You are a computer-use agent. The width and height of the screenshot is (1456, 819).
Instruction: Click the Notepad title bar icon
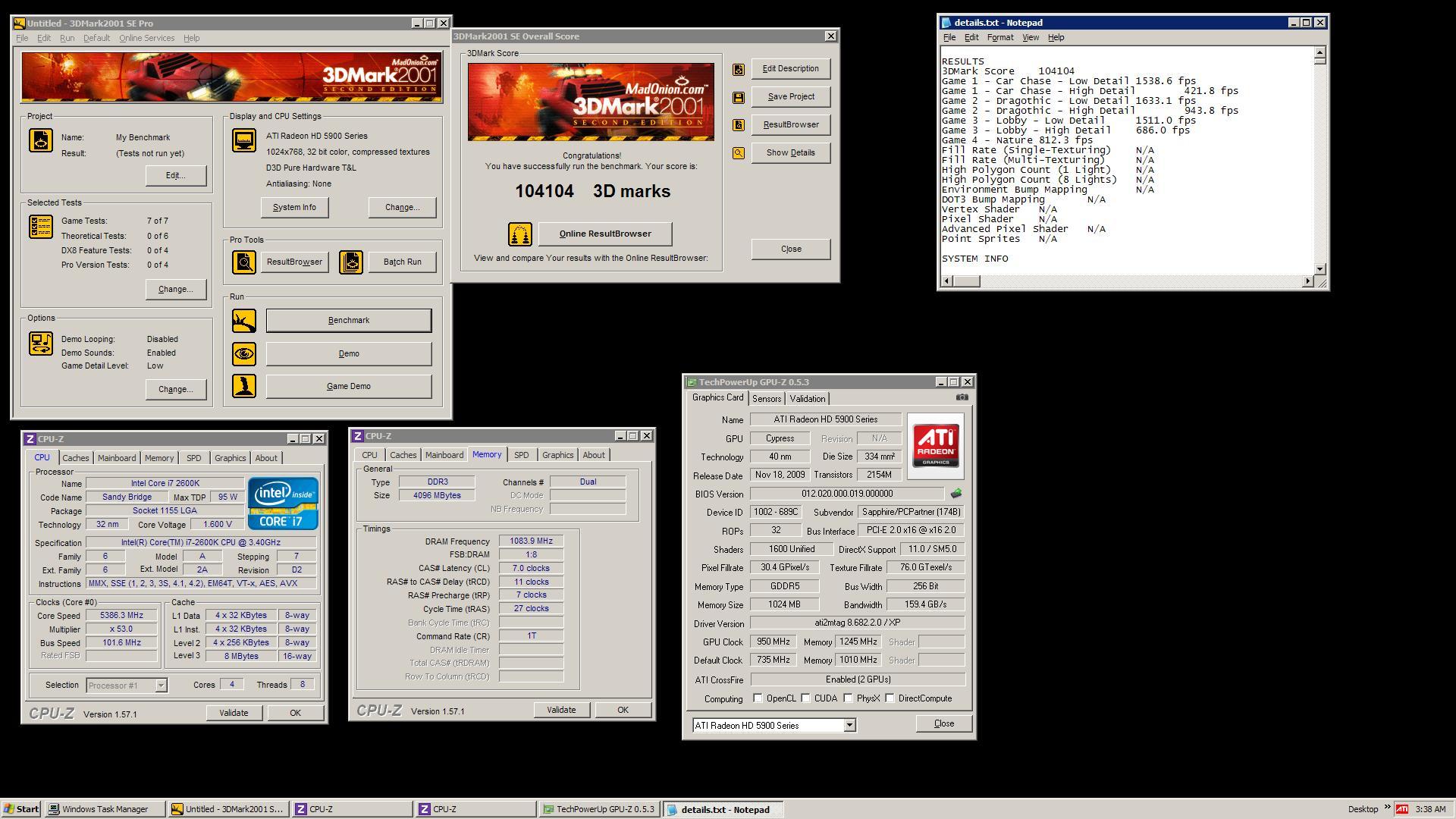[x=946, y=23]
